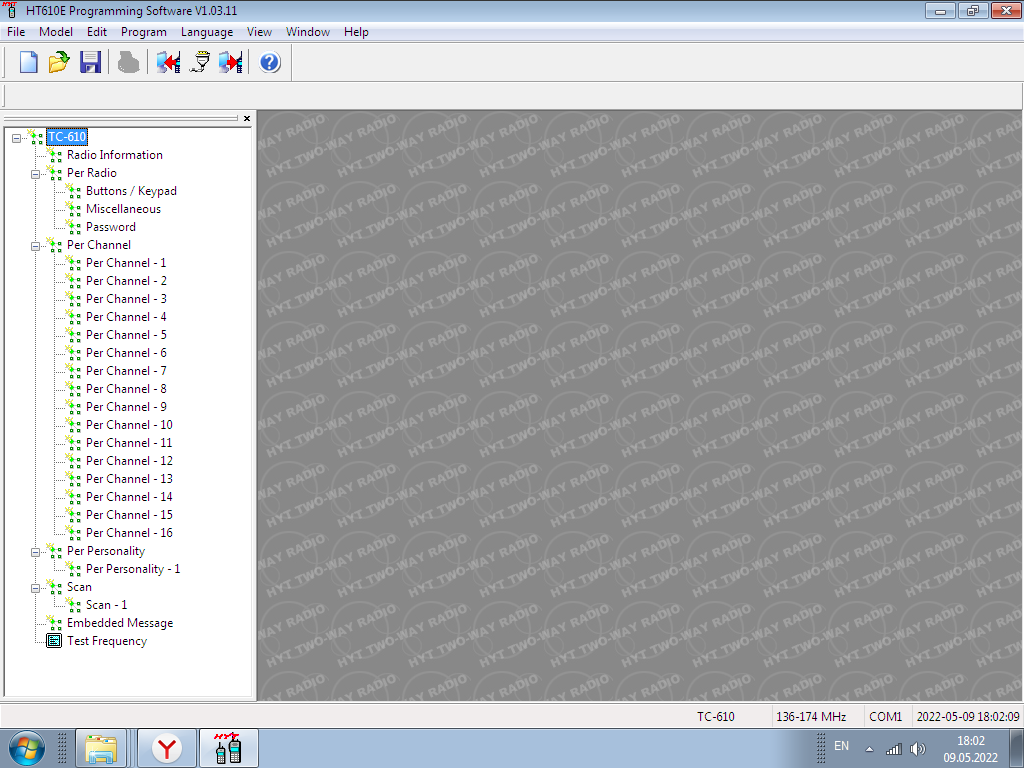Viewport: 1024px width, 768px height.
Task: Select Per Channel - 2
Action: coord(126,281)
